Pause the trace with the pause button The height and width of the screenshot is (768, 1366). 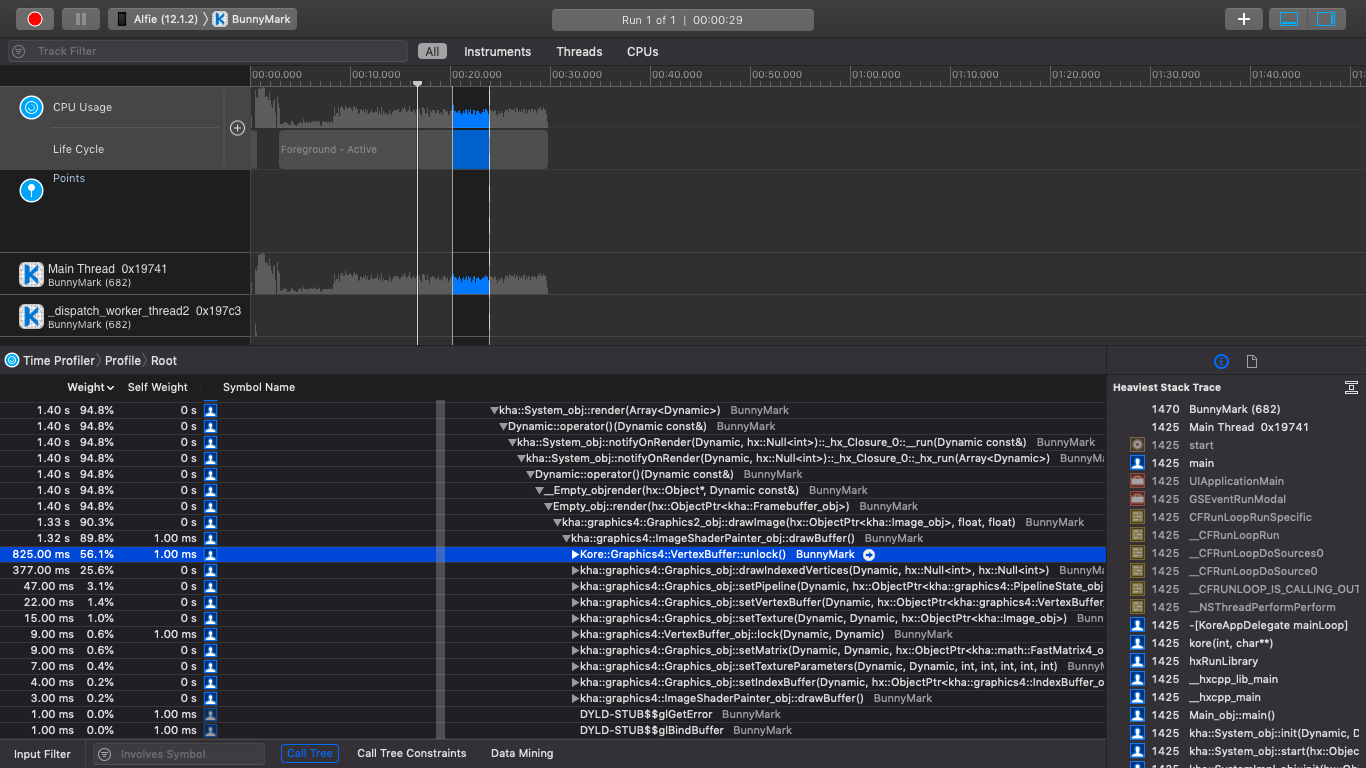[x=81, y=19]
